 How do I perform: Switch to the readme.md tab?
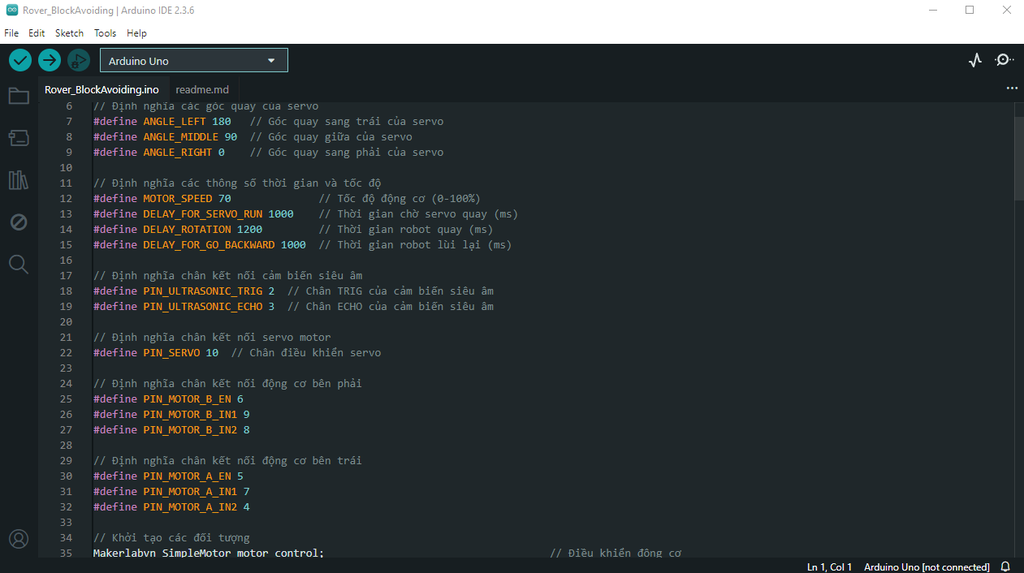tap(202, 90)
